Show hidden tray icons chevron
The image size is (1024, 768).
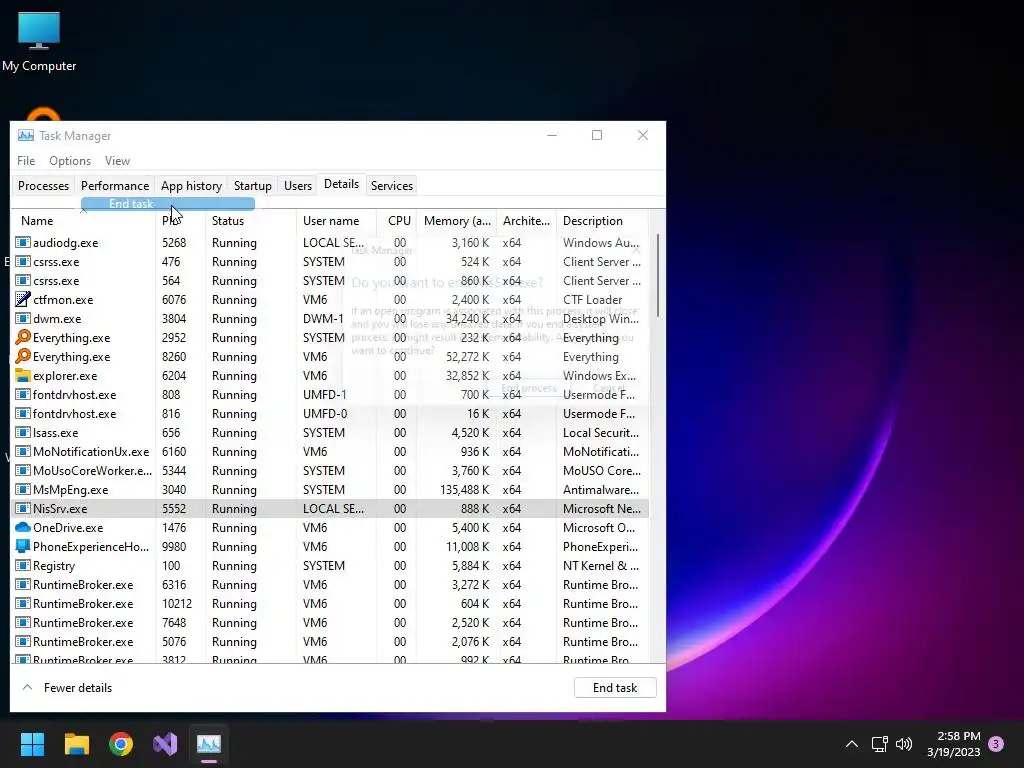852,744
